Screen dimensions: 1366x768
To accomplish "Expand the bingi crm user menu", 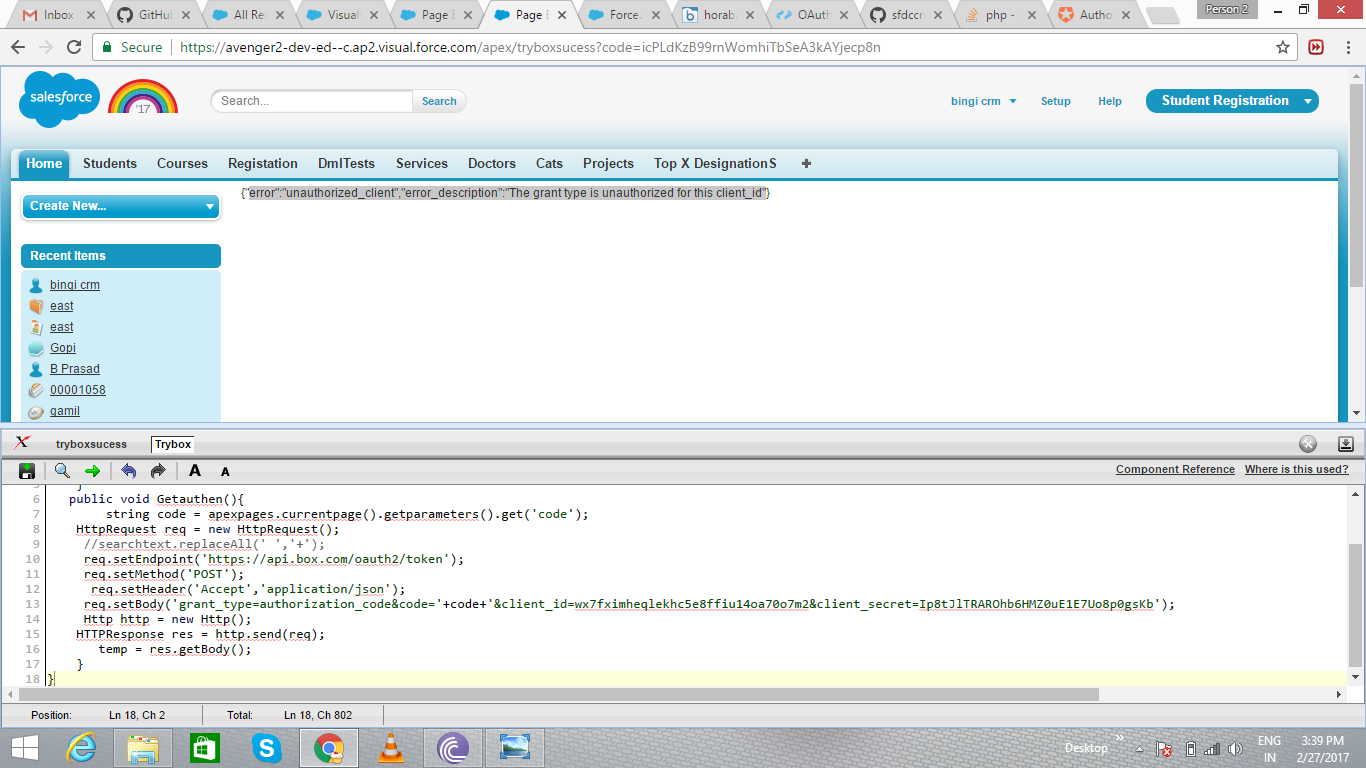I will point(983,101).
